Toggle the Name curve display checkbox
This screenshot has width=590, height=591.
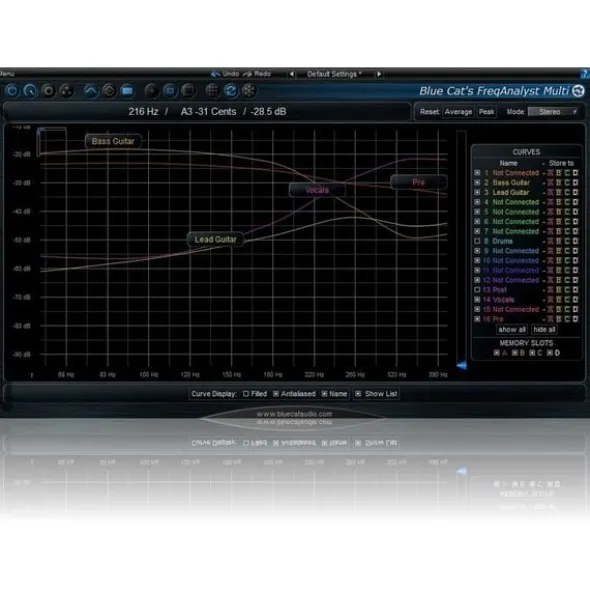pyautogui.click(x=325, y=394)
